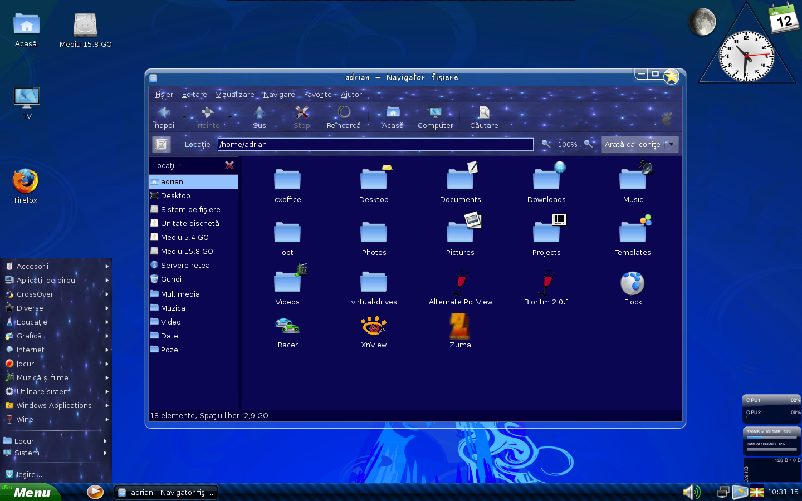The width and height of the screenshot is (802, 501).
Task: Toggle the text location bar icon
Action: click(161, 145)
